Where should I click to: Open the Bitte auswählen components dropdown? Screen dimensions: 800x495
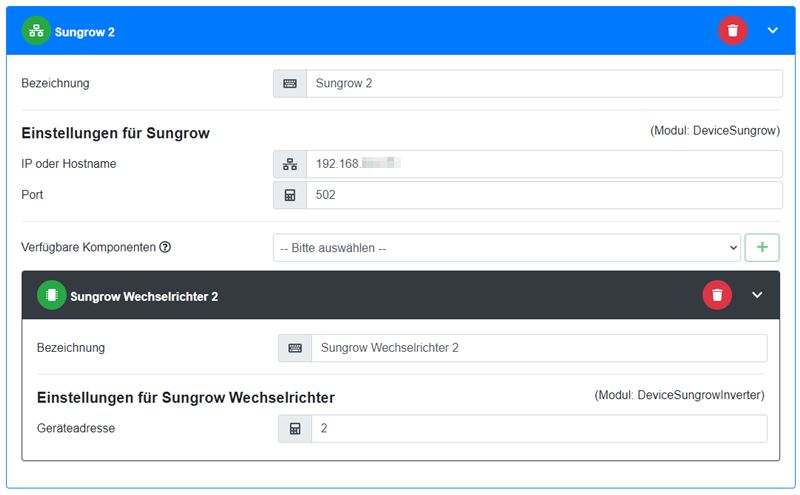507,248
